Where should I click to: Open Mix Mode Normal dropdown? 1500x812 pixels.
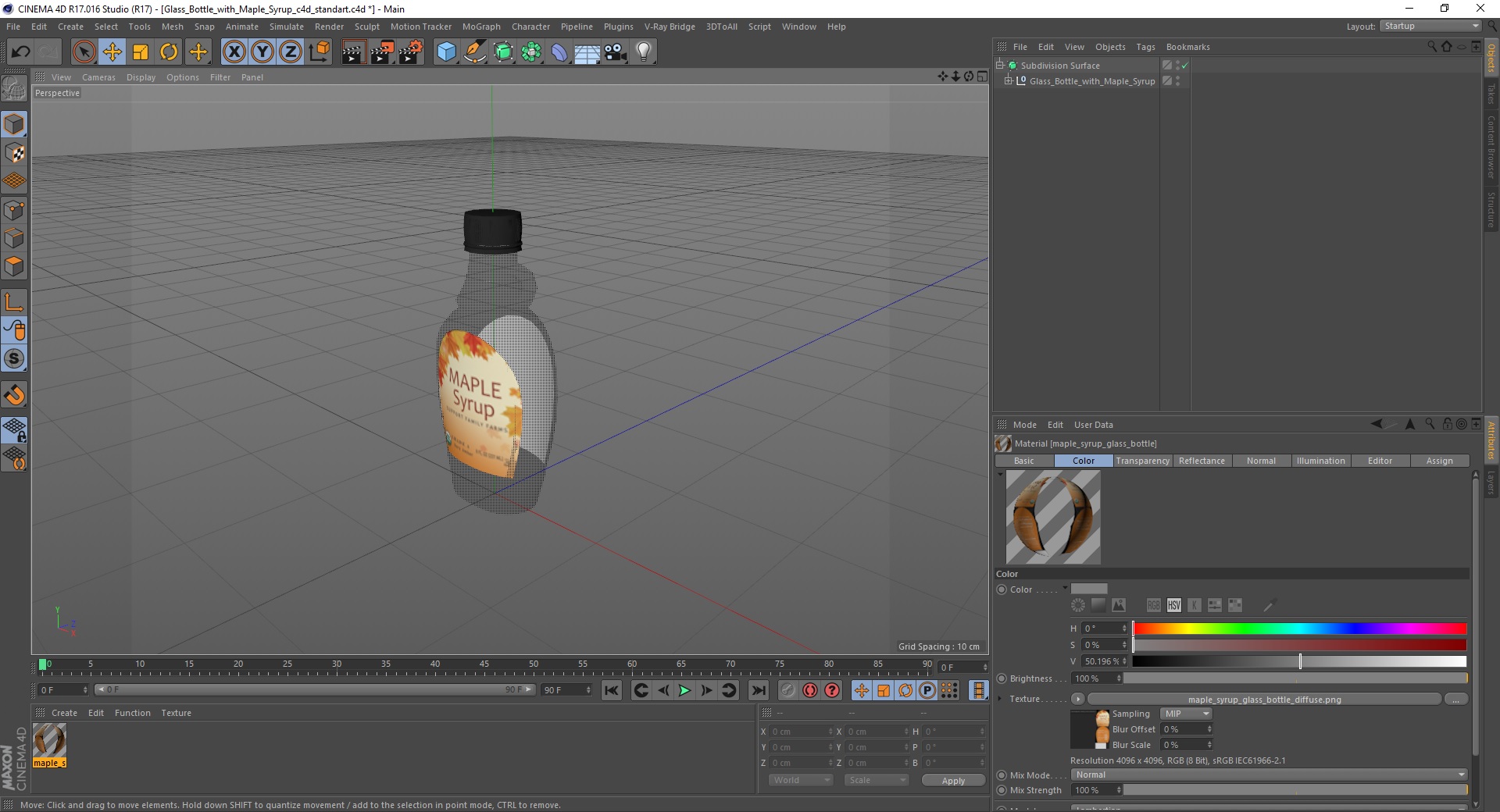1269,775
